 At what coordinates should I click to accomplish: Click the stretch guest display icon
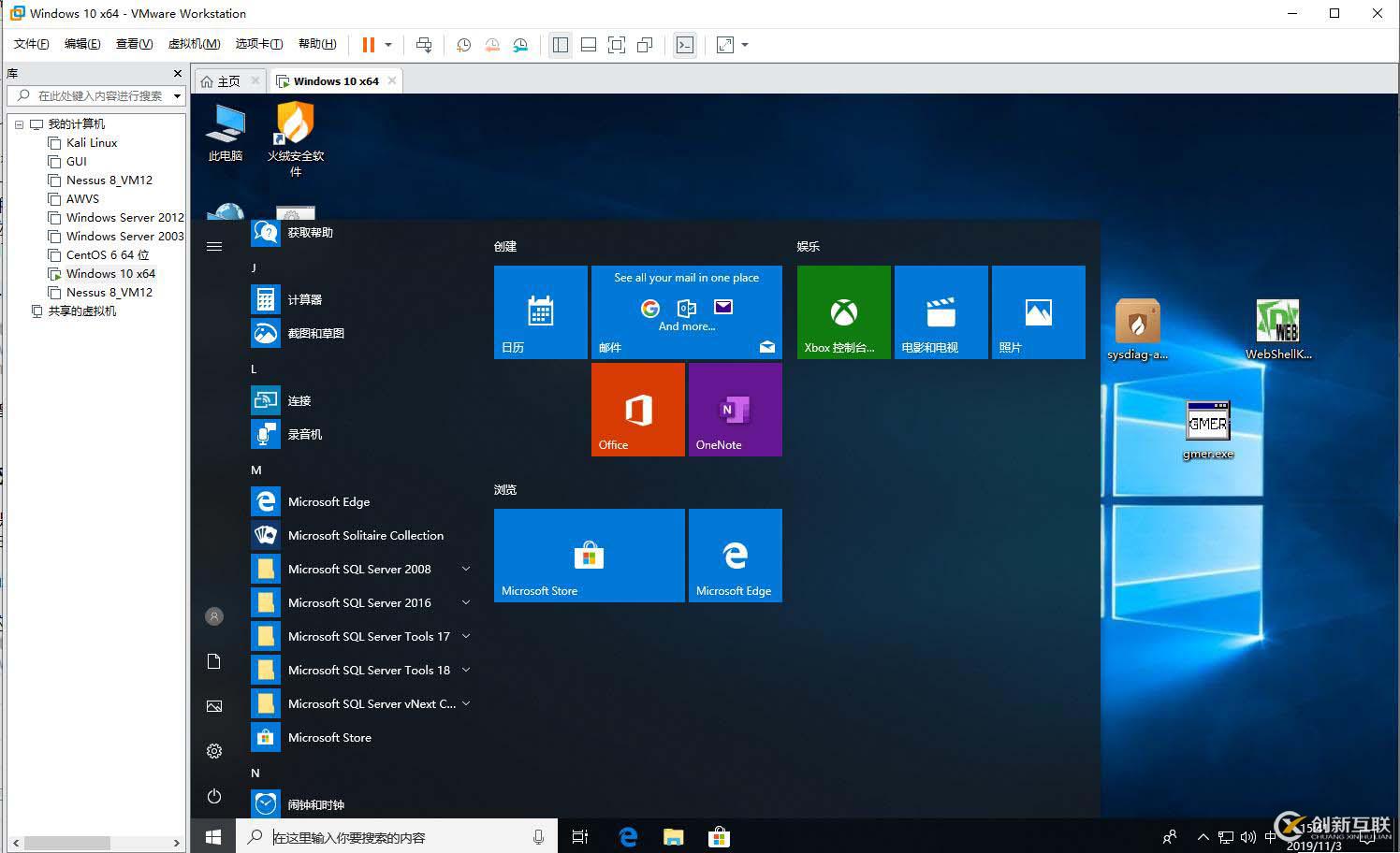(725, 45)
